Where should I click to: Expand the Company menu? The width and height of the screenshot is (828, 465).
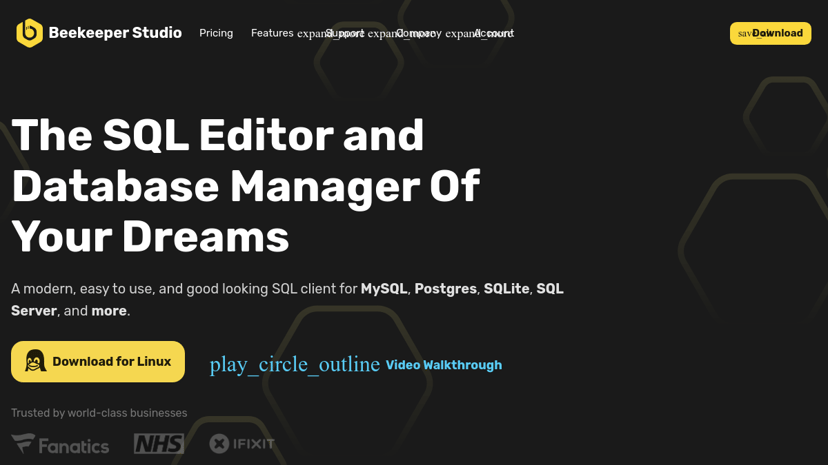[418, 33]
